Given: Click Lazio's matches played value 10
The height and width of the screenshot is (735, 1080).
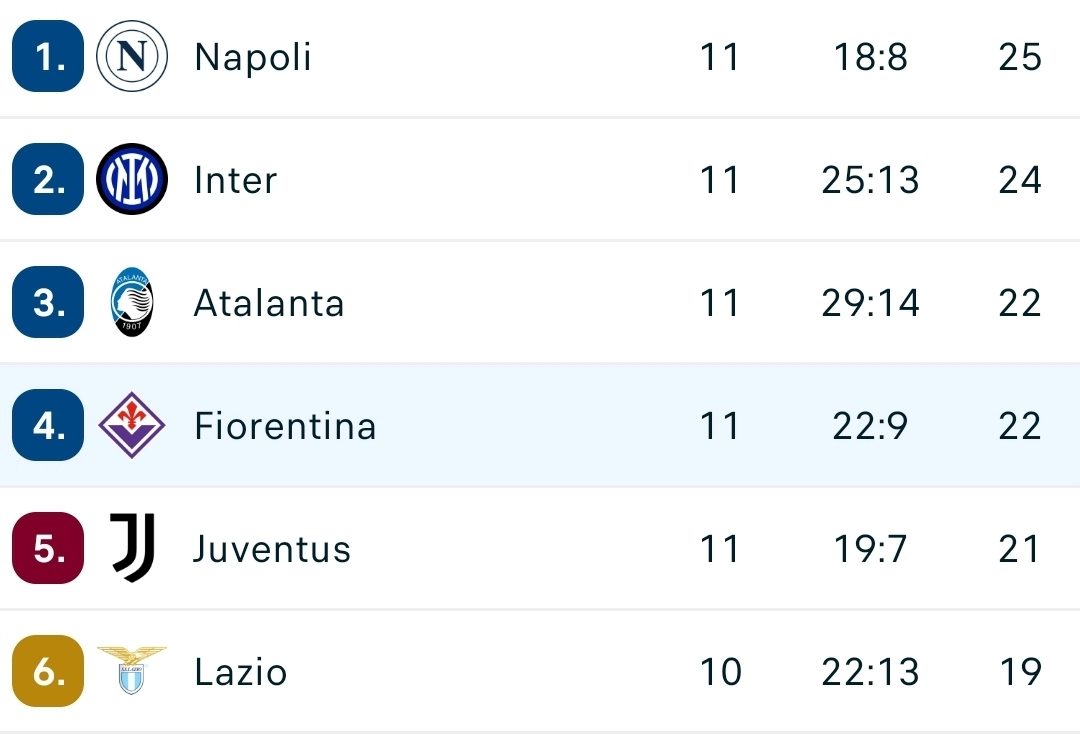Looking at the screenshot, I should 719,672.
